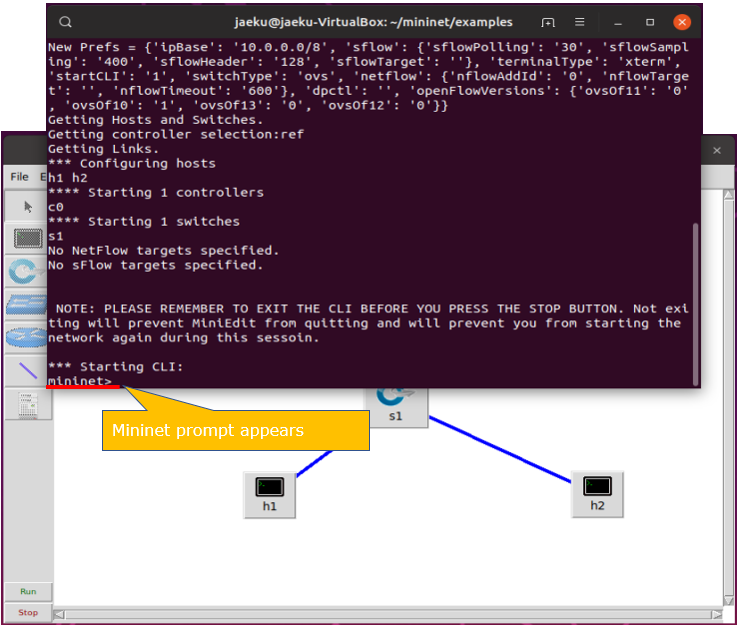Open the MiniEdit File menu

(x=19, y=177)
